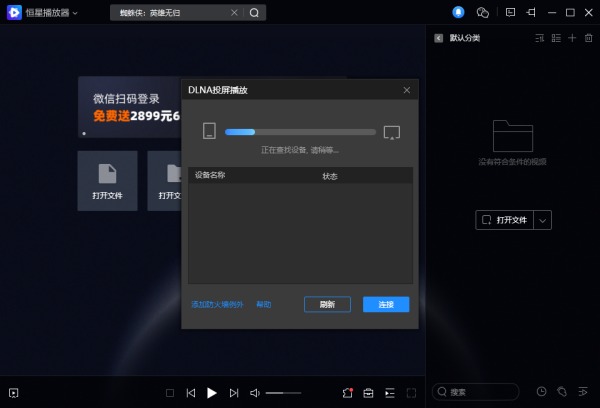Click the device search progress bar
This screenshot has width=600, height=408.
click(300, 132)
